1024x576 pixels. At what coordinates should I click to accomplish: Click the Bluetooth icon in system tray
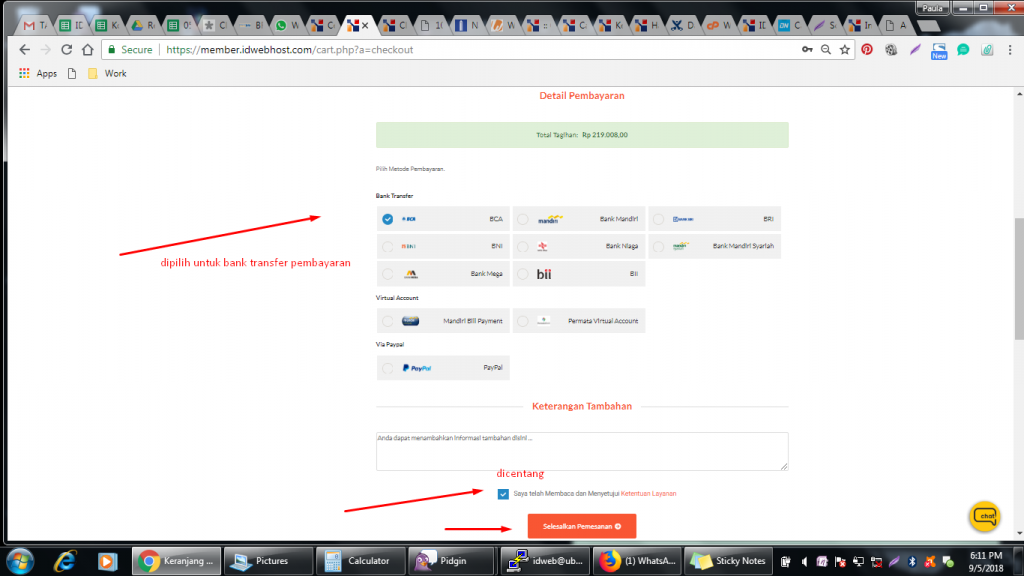tap(912, 562)
